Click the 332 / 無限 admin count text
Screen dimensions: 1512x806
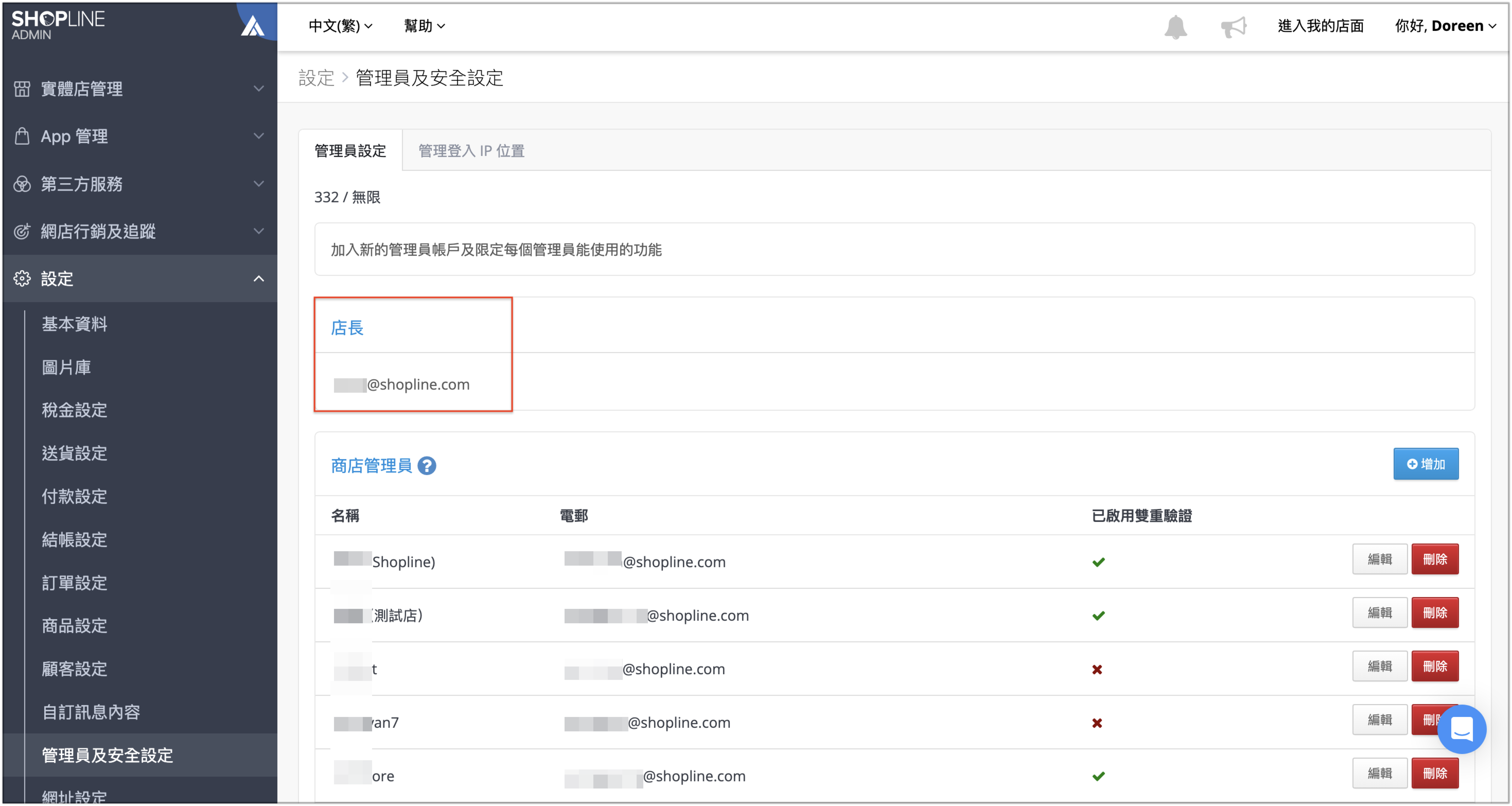click(347, 197)
